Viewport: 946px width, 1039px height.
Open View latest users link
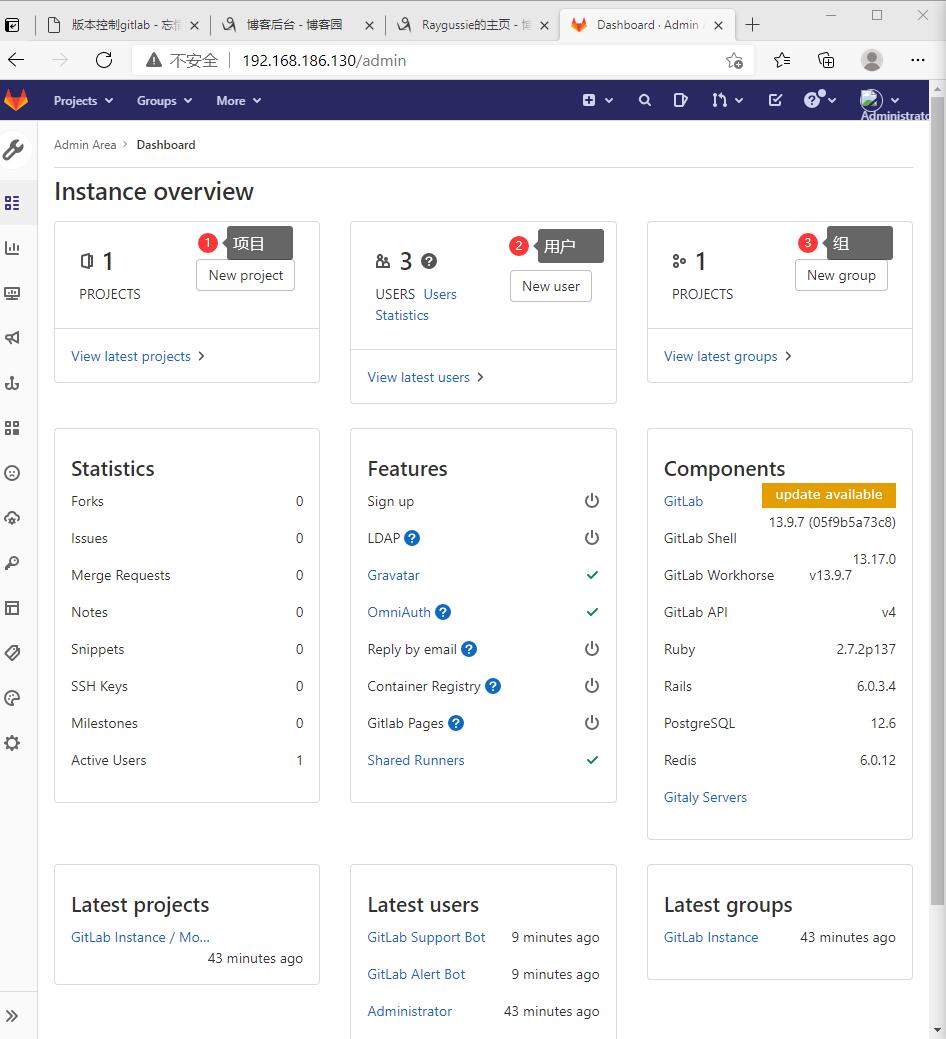[x=425, y=377]
